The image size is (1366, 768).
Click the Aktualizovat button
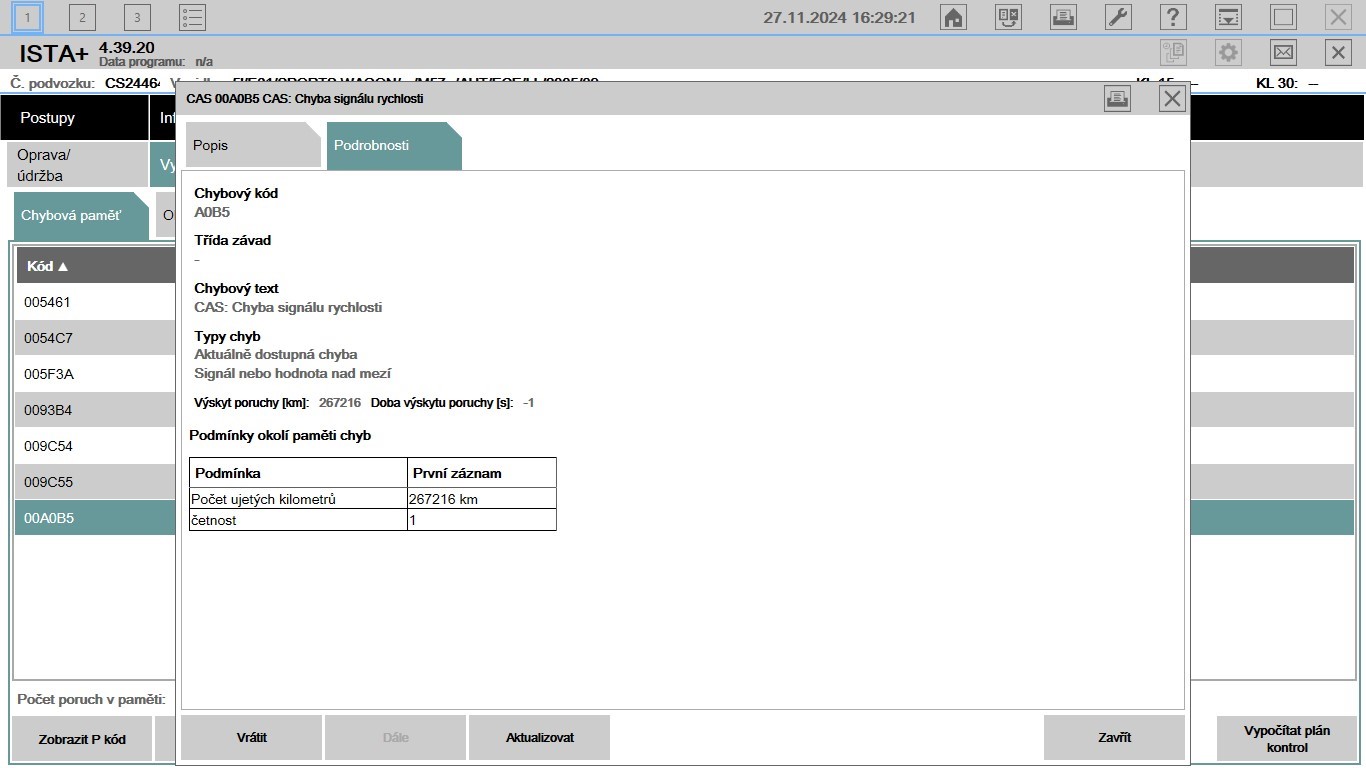pyautogui.click(x=540, y=738)
